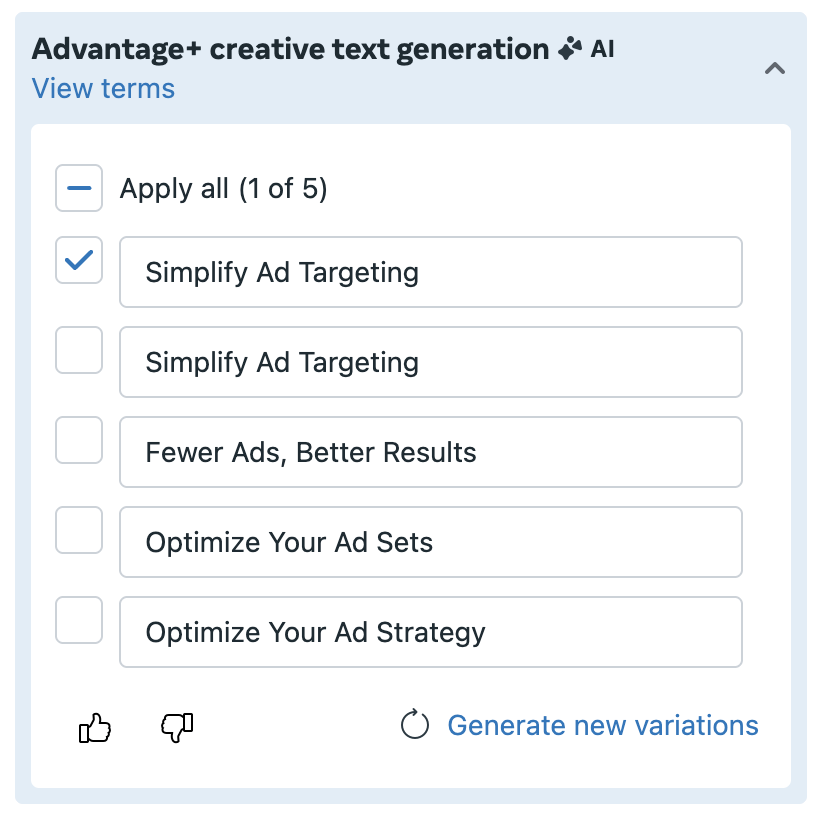Click the Advantage+ creative text generation heading
822x818 pixels.
point(290,50)
